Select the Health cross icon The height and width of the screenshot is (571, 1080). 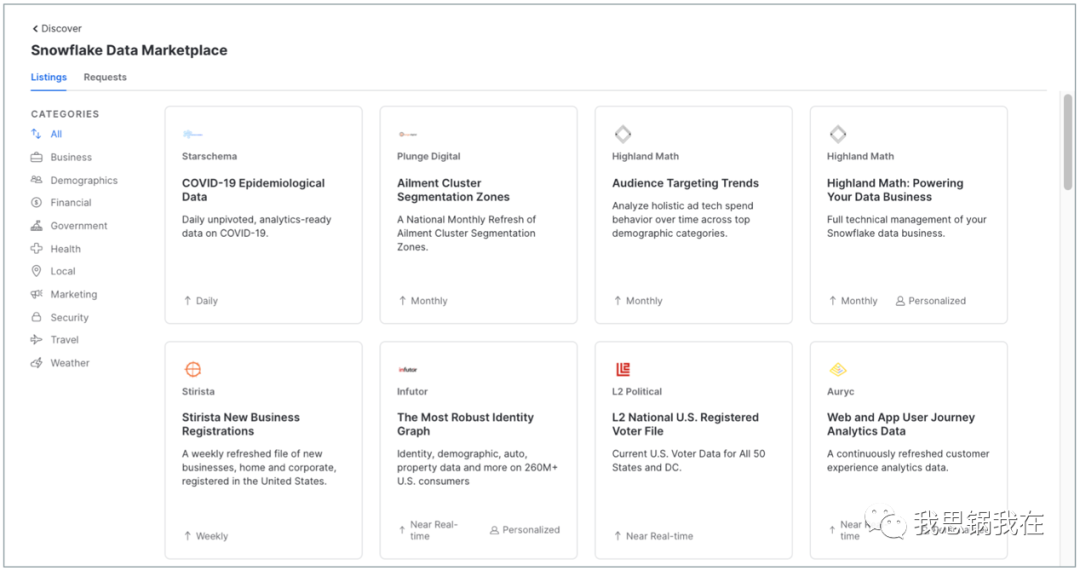[37, 249]
